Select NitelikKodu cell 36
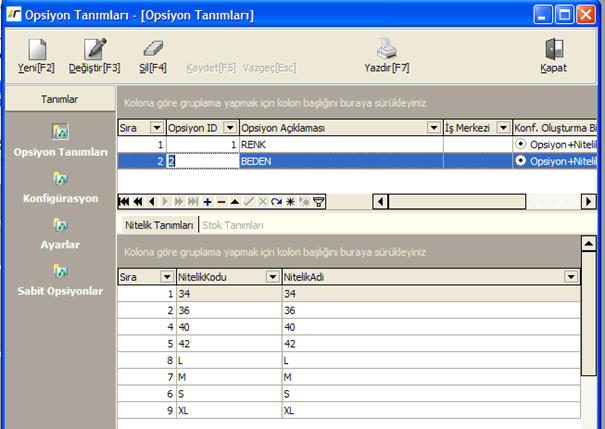The height and width of the screenshot is (429, 605). click(229, 310)
